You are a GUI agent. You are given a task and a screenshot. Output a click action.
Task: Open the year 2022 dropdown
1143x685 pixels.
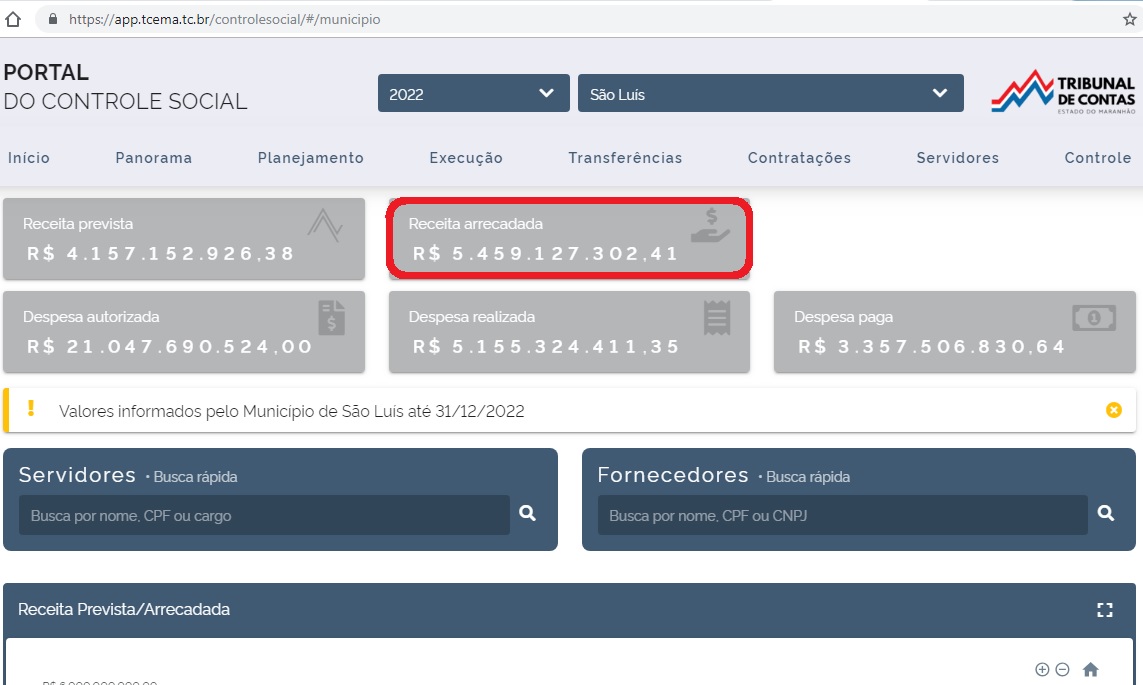click(x=473, y=94)
